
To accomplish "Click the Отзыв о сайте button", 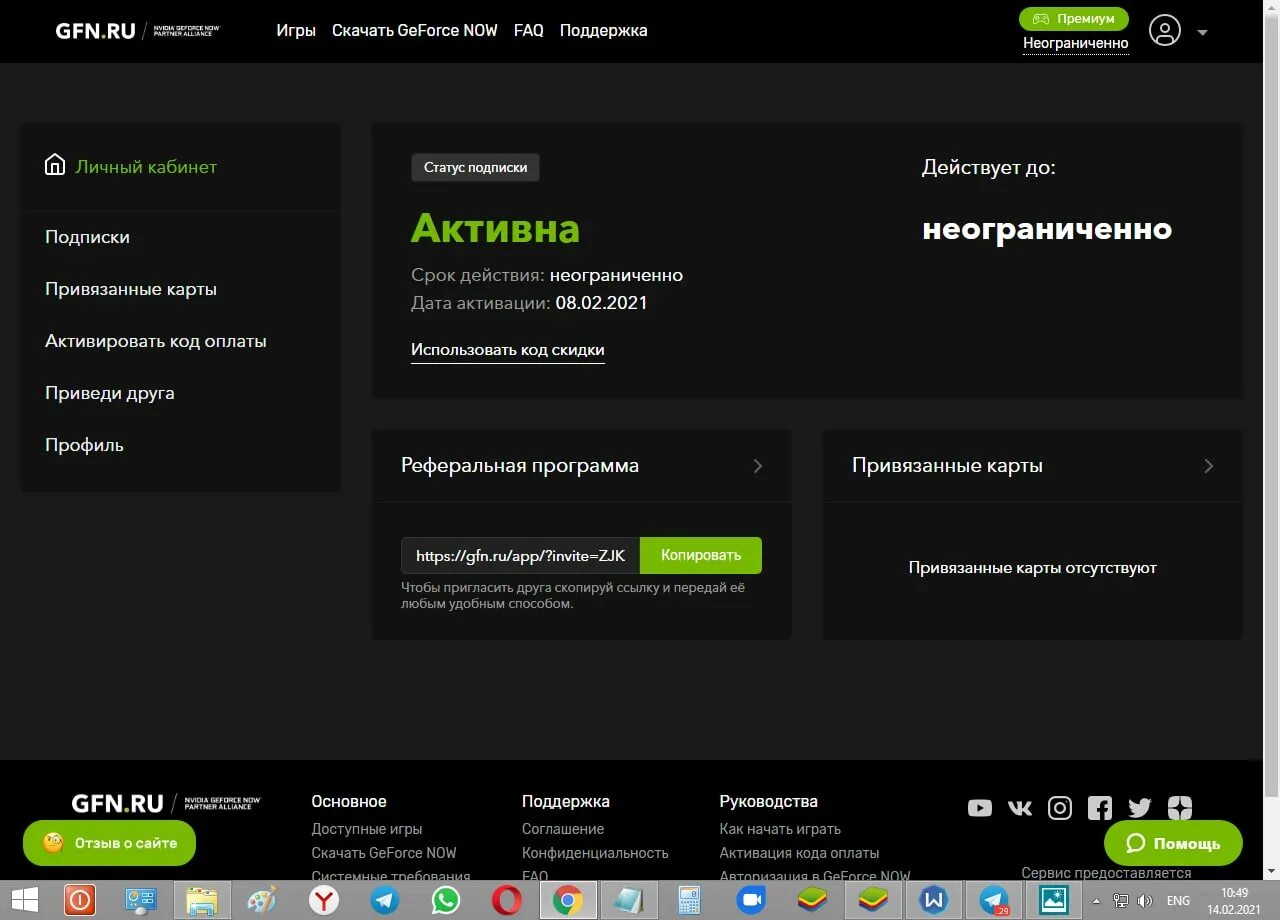I will click(110, 843).
